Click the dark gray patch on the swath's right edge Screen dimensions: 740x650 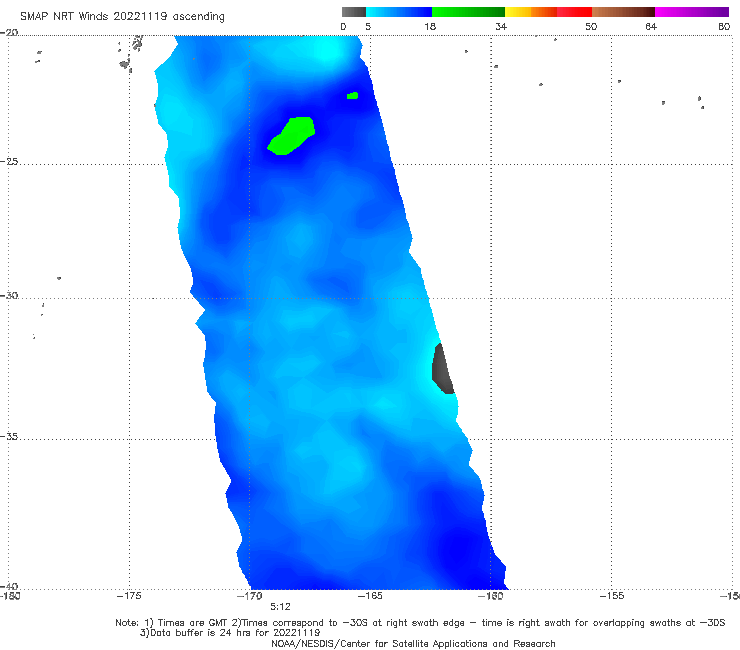pyautogui.click(x=443, y=369)
